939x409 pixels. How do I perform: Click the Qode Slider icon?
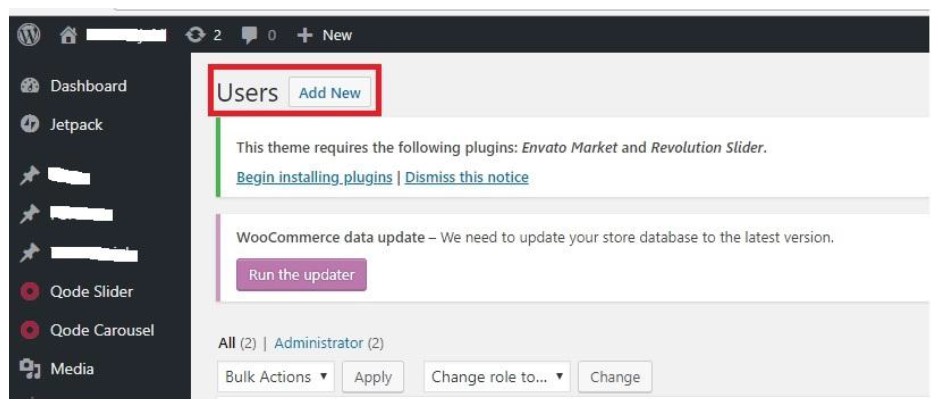click(29, 292)
